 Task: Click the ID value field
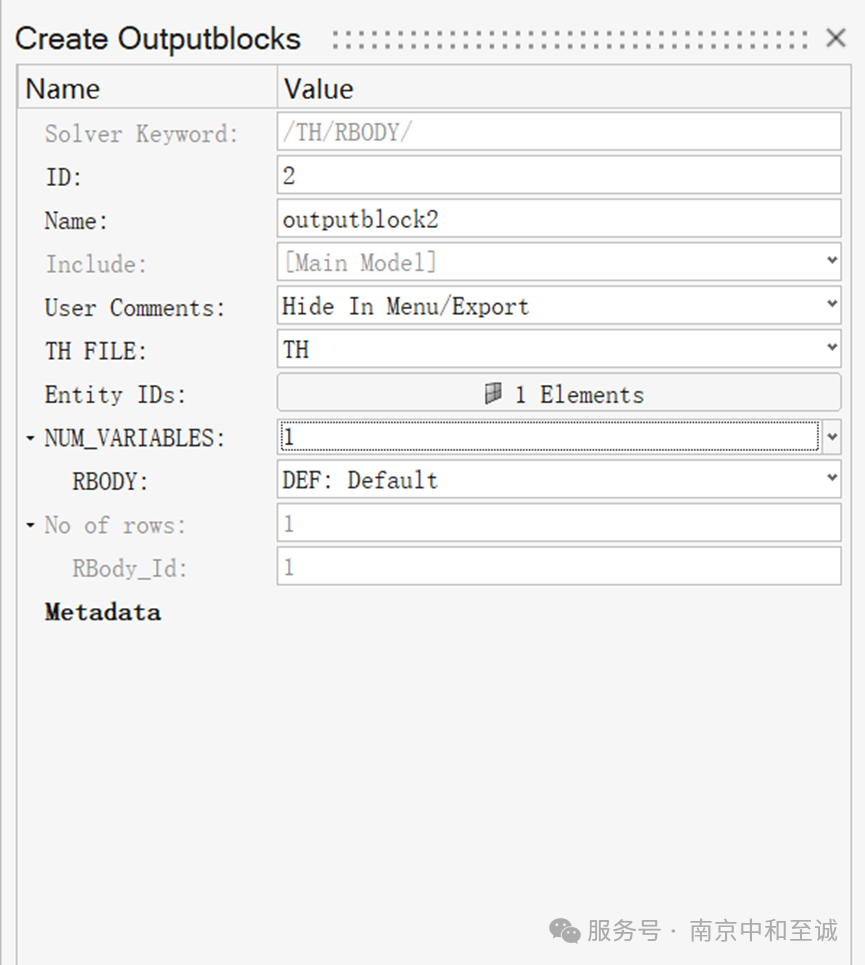(x=559, y=175)
